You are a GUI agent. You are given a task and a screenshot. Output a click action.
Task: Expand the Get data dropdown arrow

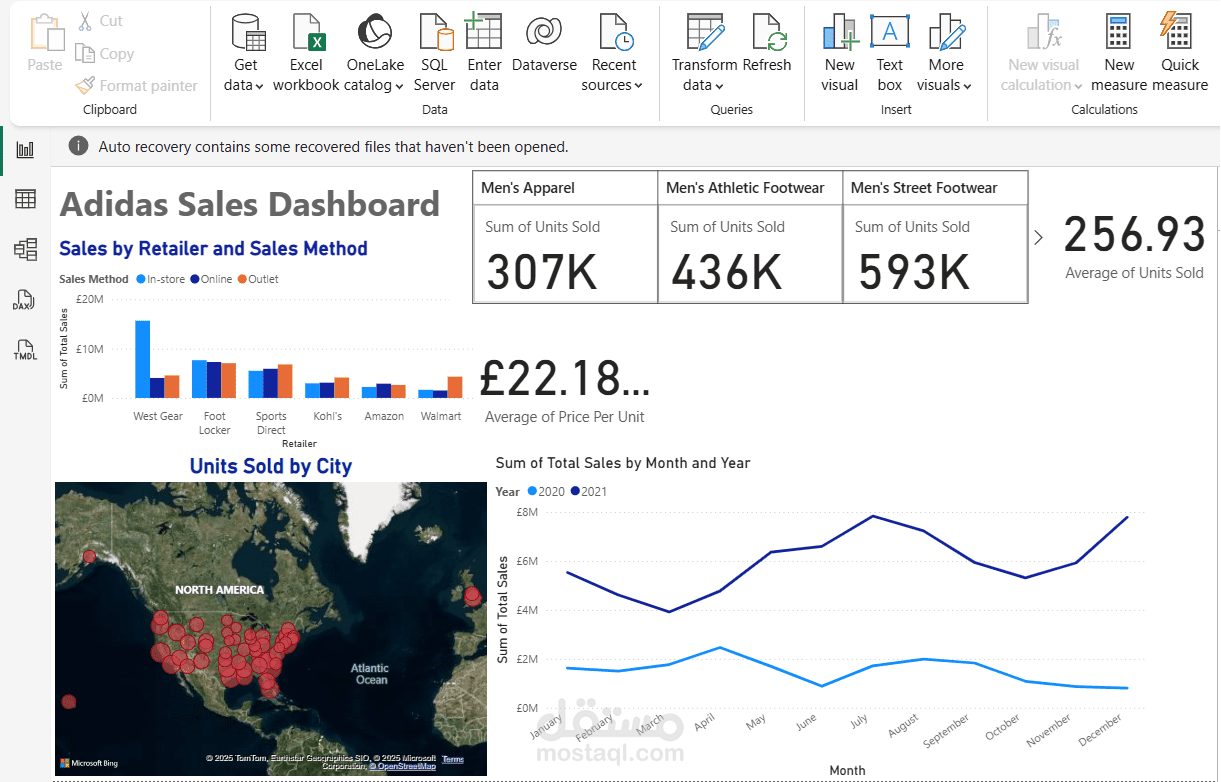click(x=259, y=86)
